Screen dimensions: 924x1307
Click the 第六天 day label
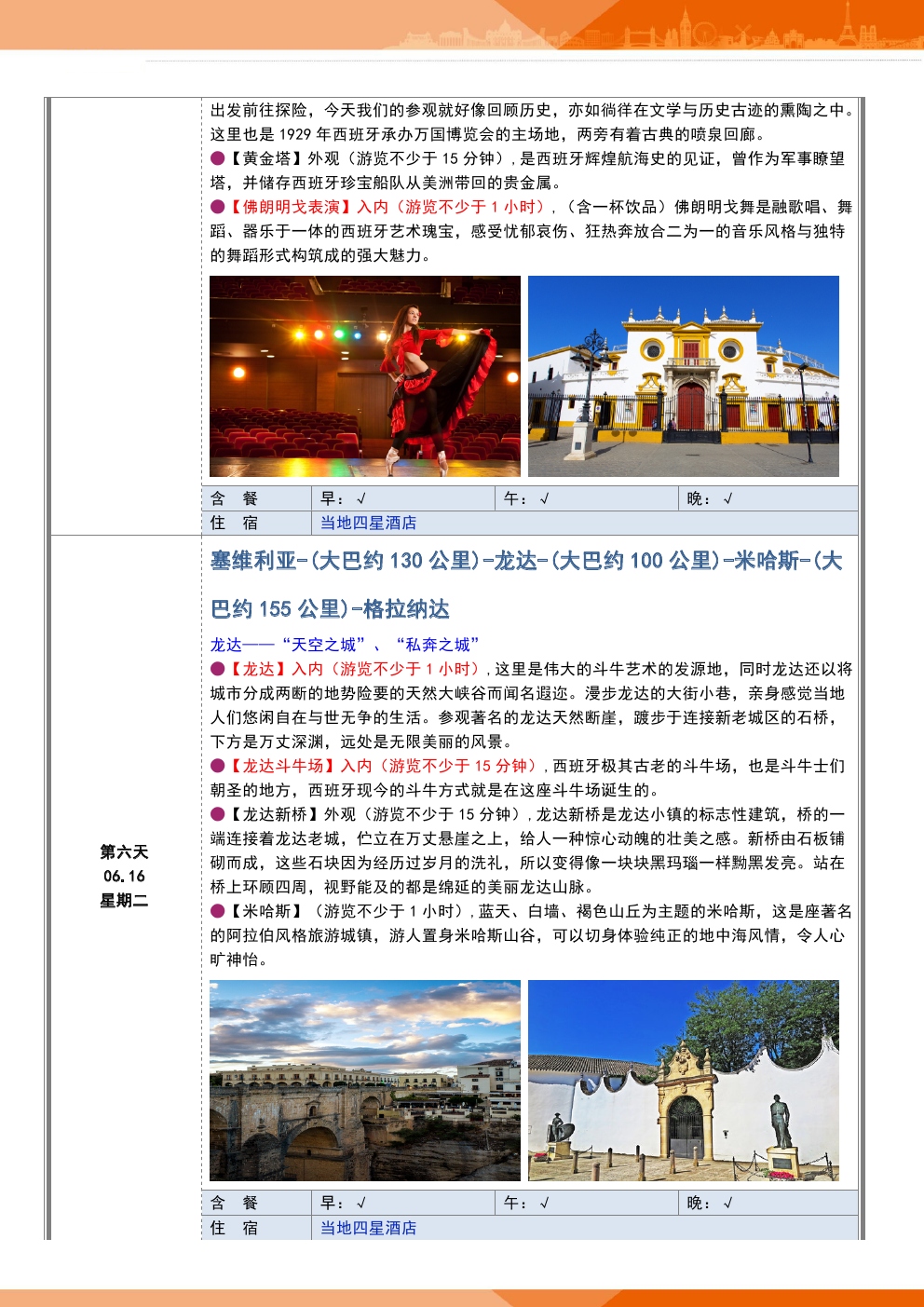click(x=124, y=851)
